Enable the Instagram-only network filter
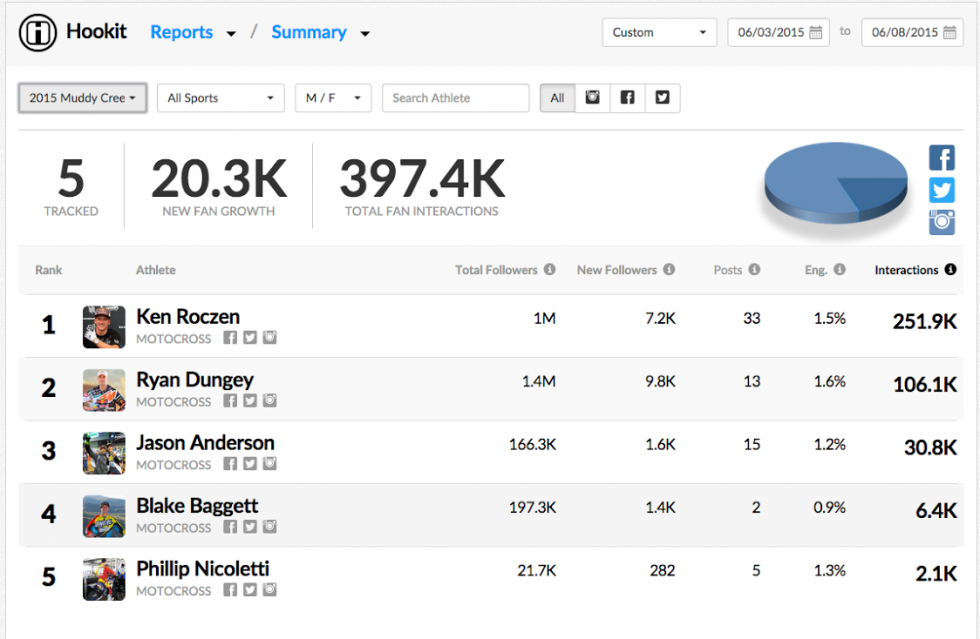Viewport: 980px width, 639px height. (592, 98)
